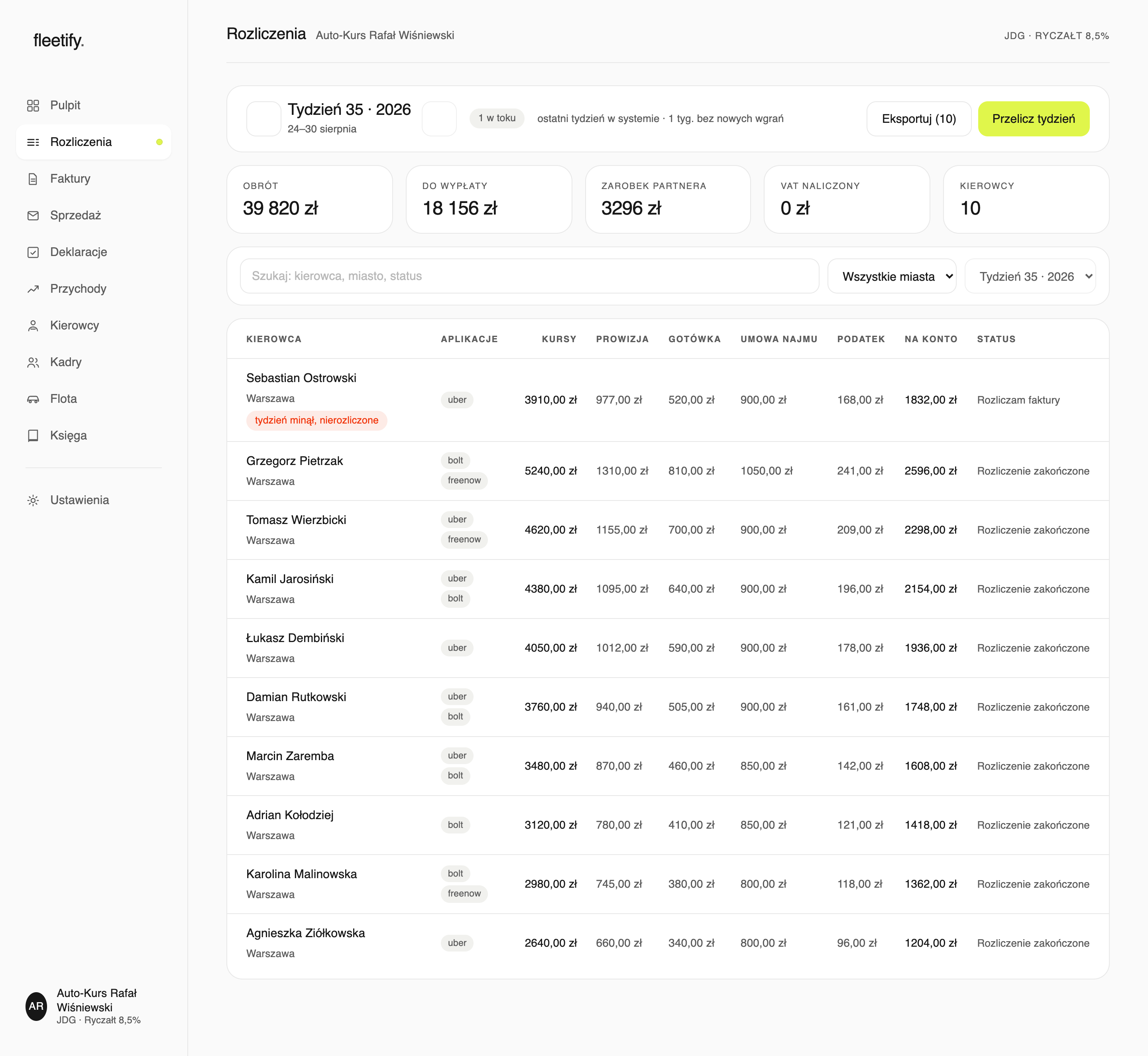Click the Faktury document icon
The height and width of the screenshot is (1056, 1148).
(33, 179)
